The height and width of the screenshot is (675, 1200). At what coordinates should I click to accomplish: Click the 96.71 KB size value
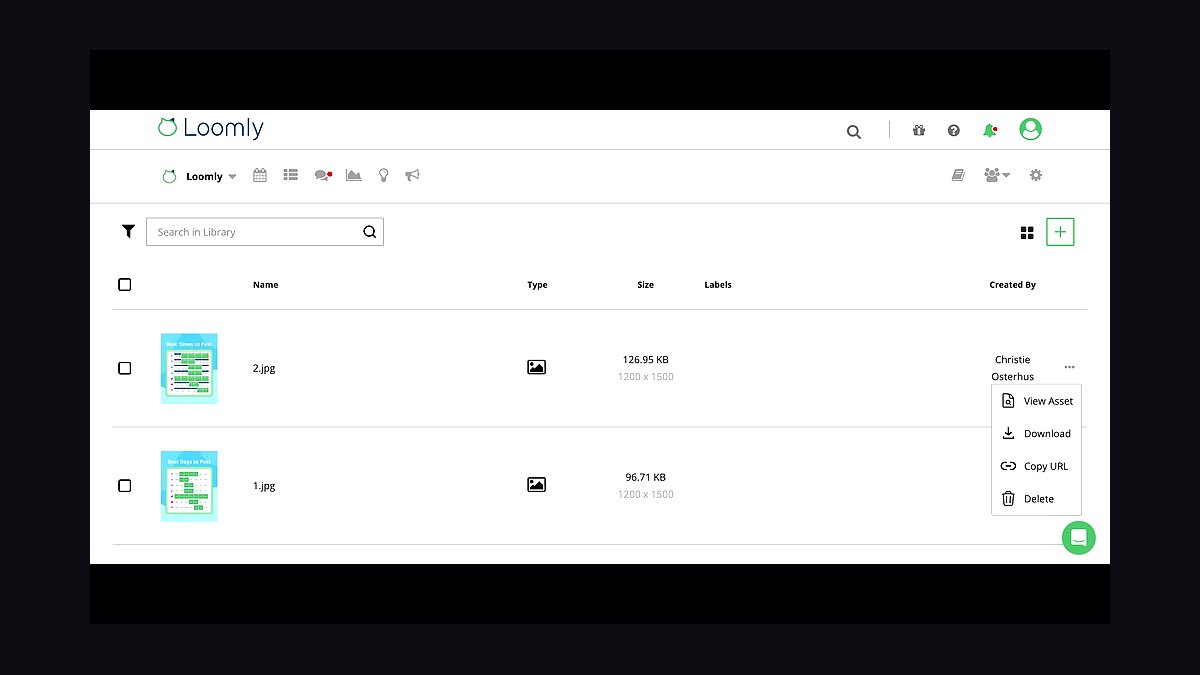click(646, 477)
